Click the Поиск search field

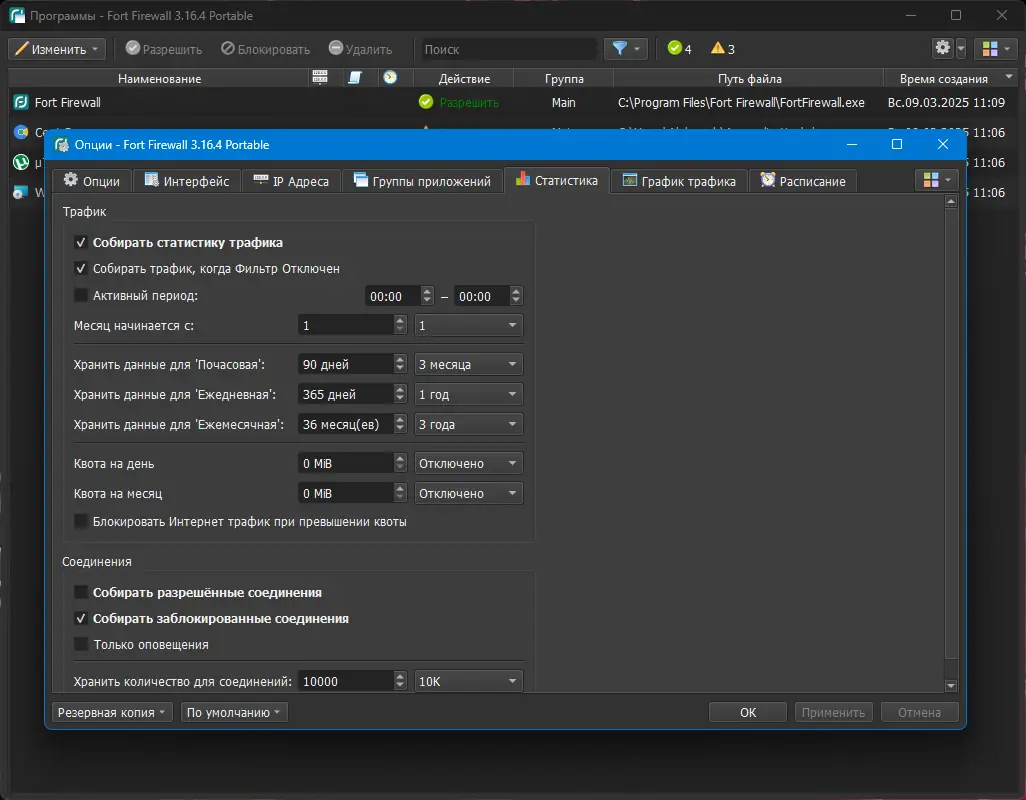[x=509, y=49]
